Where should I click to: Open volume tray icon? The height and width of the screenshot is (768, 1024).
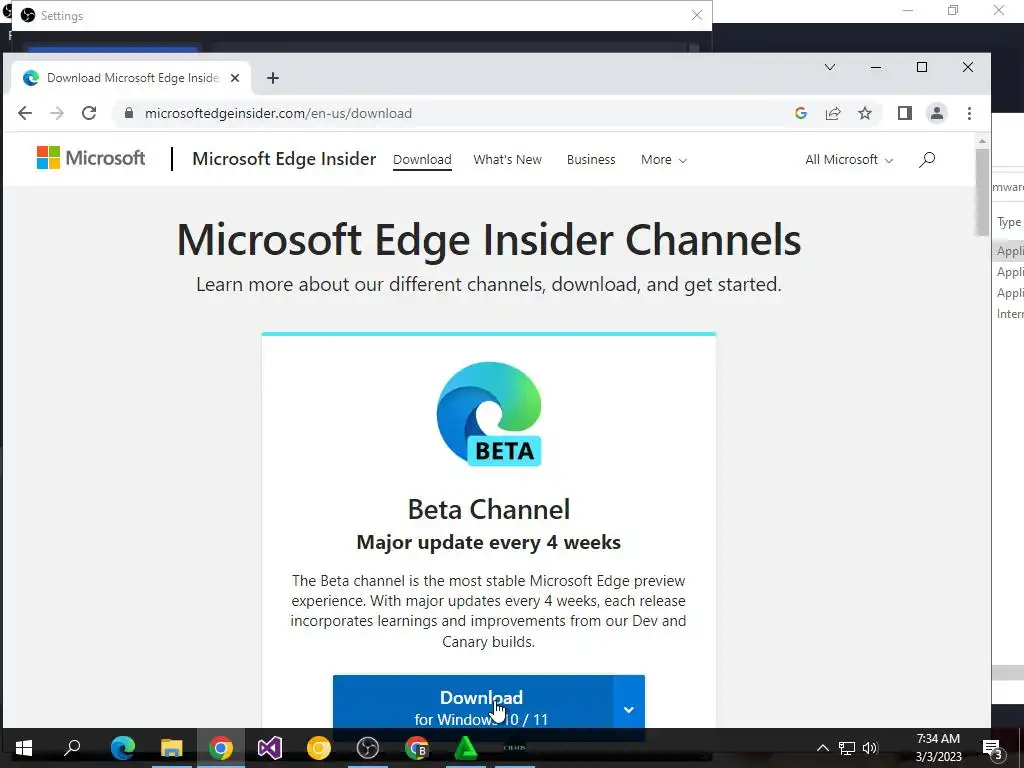[x=871, y=748]
